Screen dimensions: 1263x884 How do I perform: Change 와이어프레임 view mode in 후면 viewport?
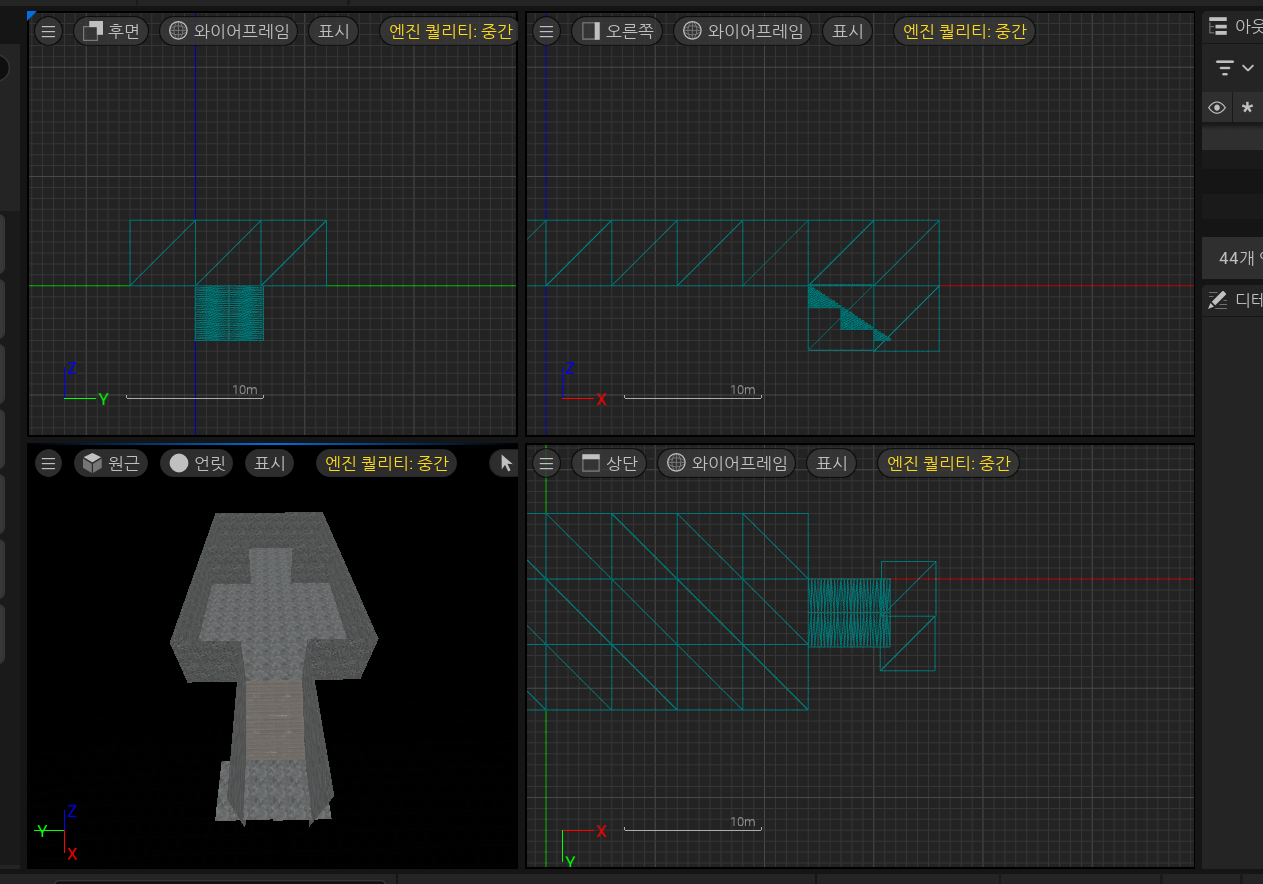[229, 31]
